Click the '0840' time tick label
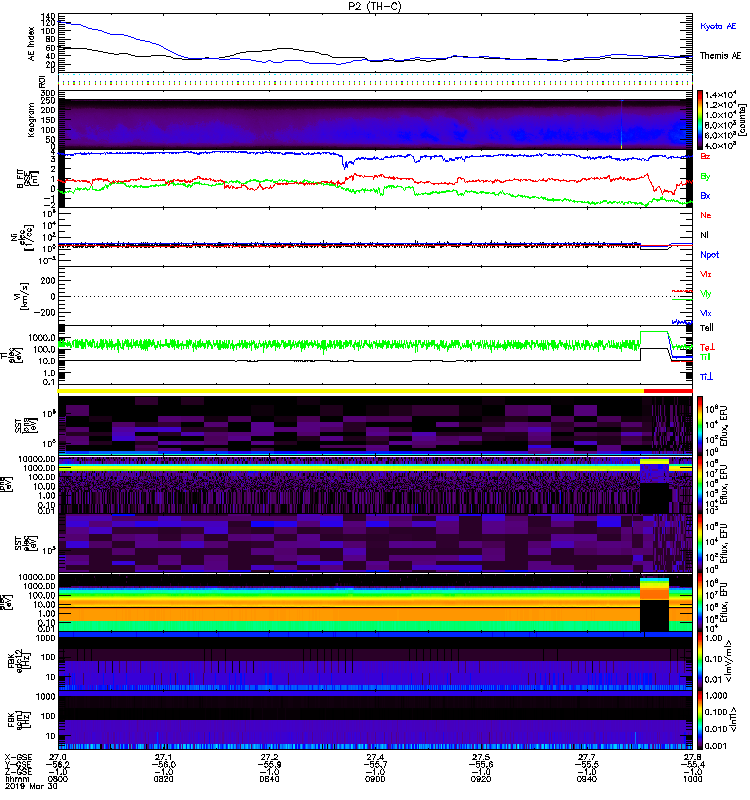Screen dimensions: 750x800 pyautogui.click(x=269, y=779)
